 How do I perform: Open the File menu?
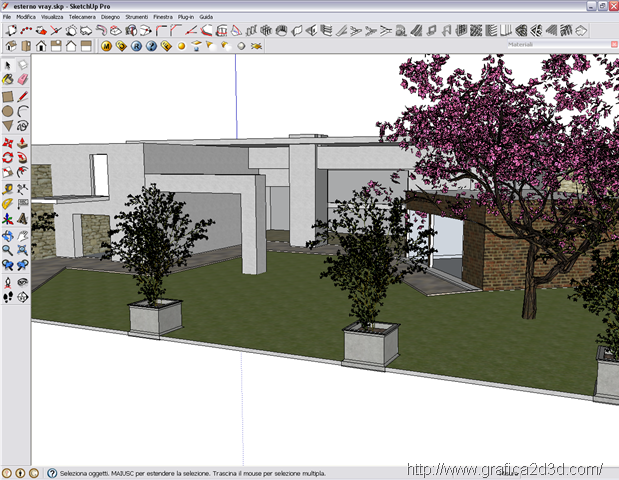click(x=5, y=17)
